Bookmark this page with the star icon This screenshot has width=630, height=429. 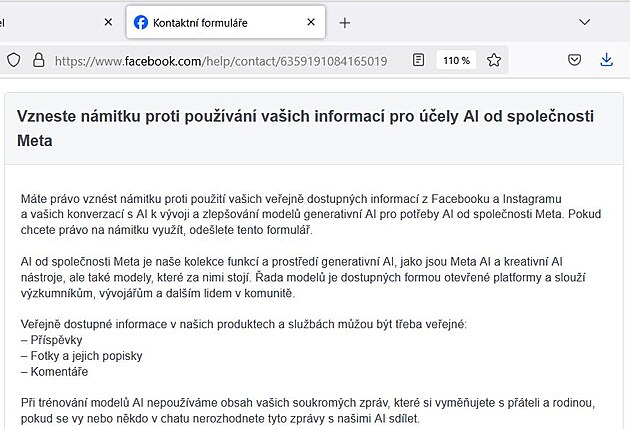tap(493, 60)
